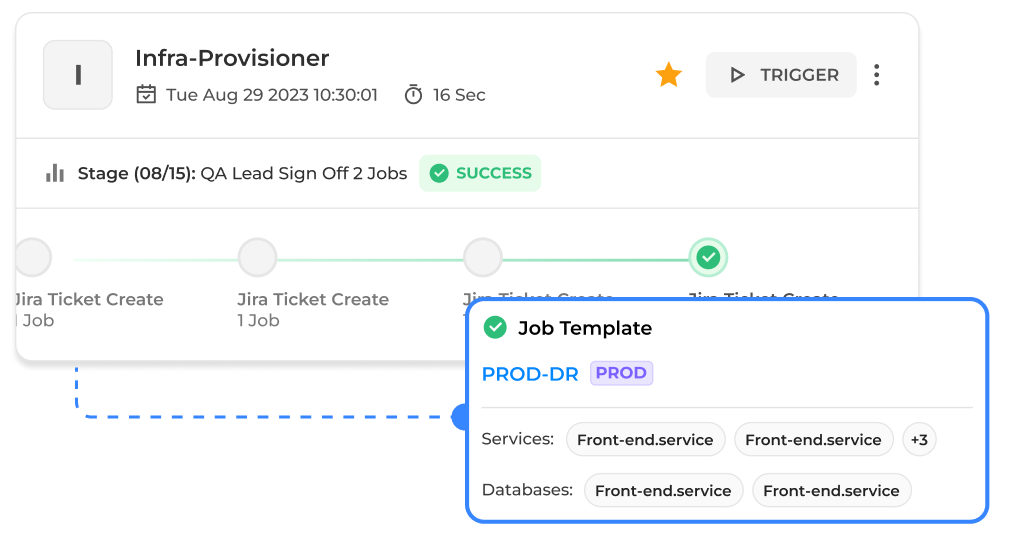
Task: Expand the +3 more services chip
Action: 919,440
